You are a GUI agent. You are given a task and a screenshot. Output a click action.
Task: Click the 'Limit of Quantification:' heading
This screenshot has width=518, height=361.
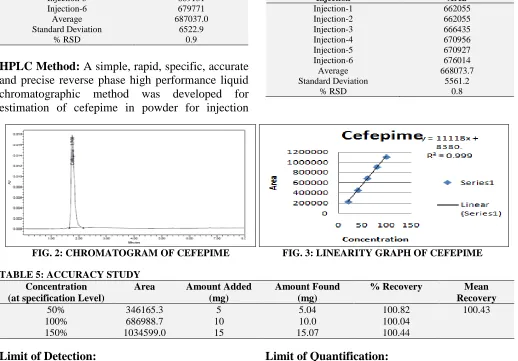pyautogui.click(x=327, y=356)
